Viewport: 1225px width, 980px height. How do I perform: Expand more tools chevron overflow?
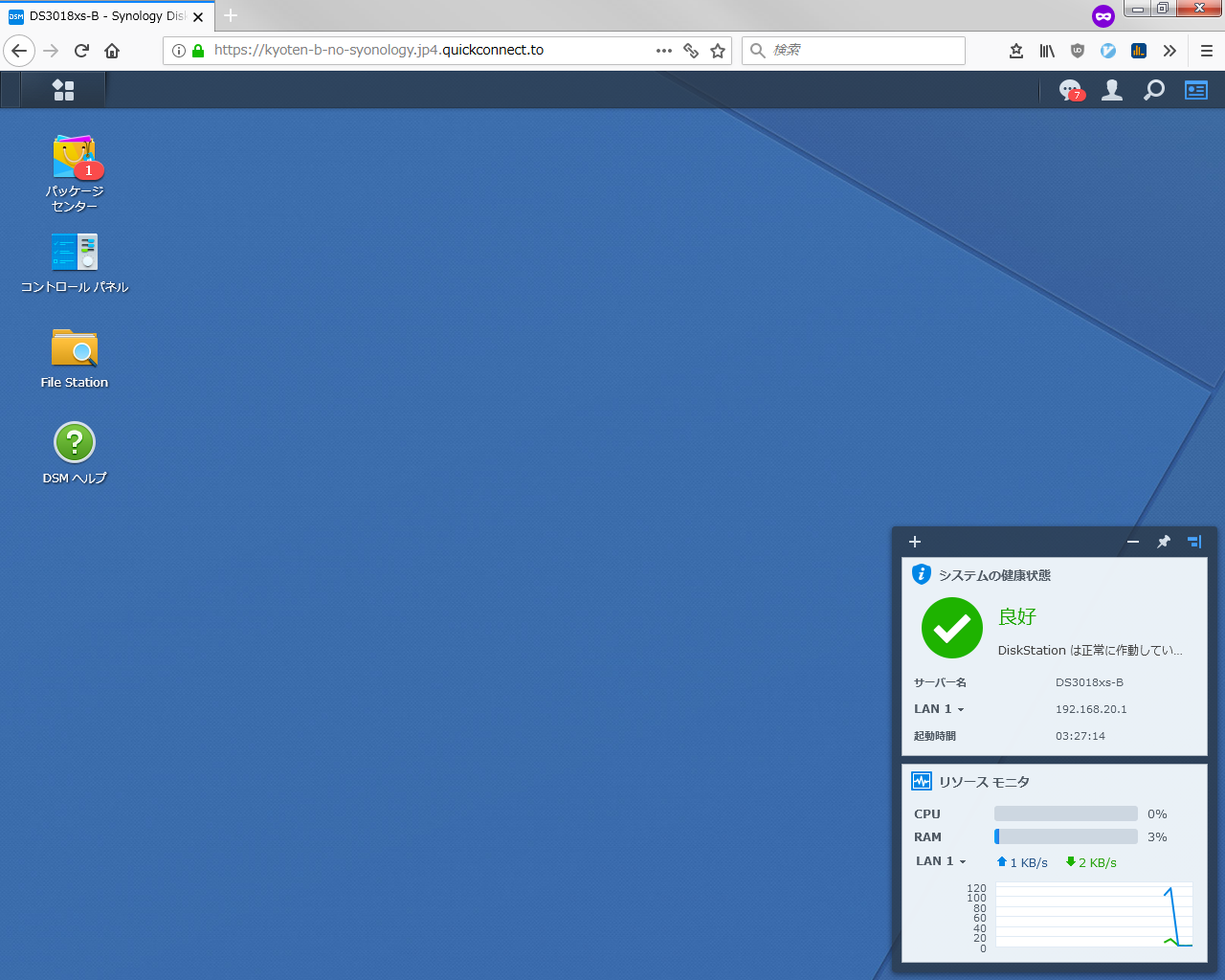tap(1169, 51)
